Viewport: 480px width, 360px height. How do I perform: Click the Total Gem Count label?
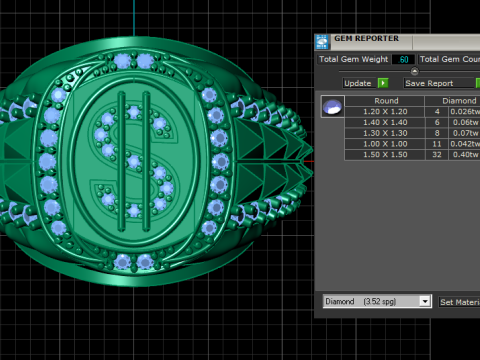click(449, 59)
